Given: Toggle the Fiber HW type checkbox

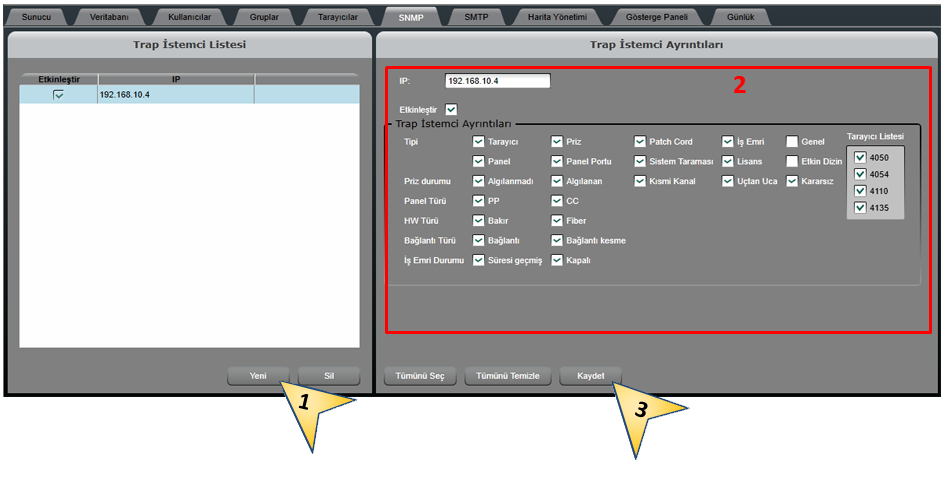Looking at the screenshot, I should coord(557,220).
